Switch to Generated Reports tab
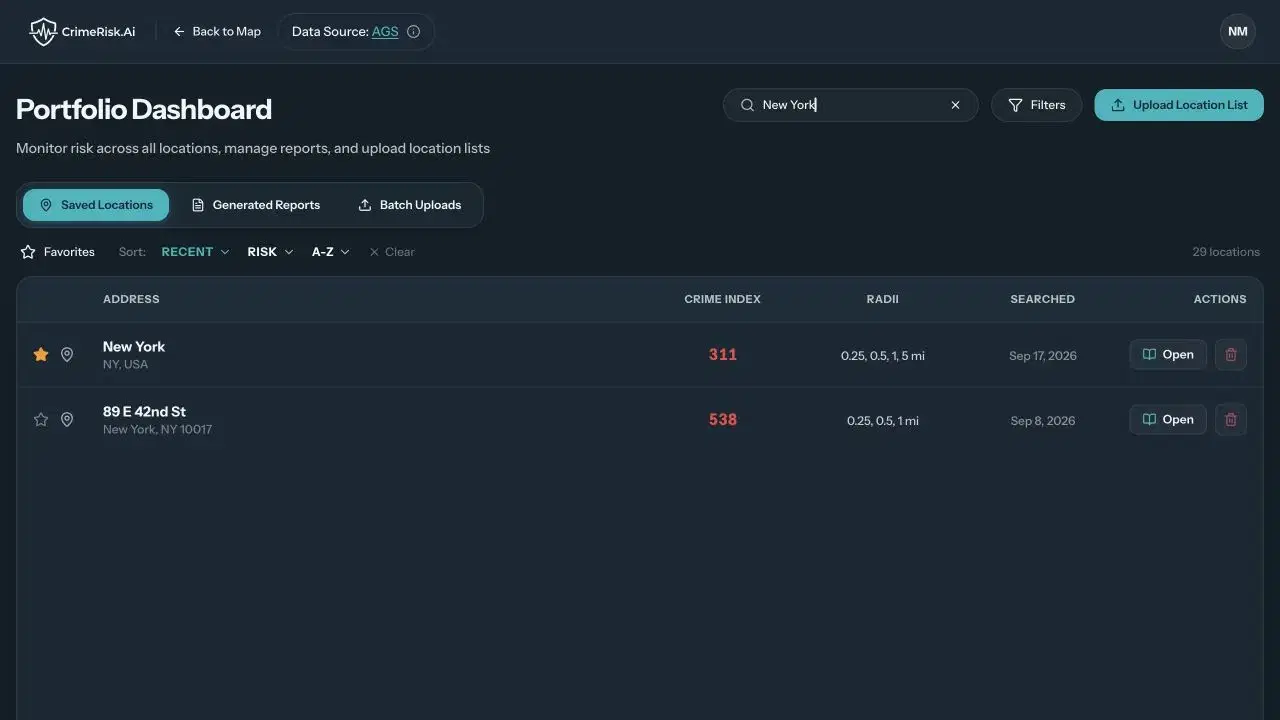Screen dimensions: 1280x720 pos(256,205)
